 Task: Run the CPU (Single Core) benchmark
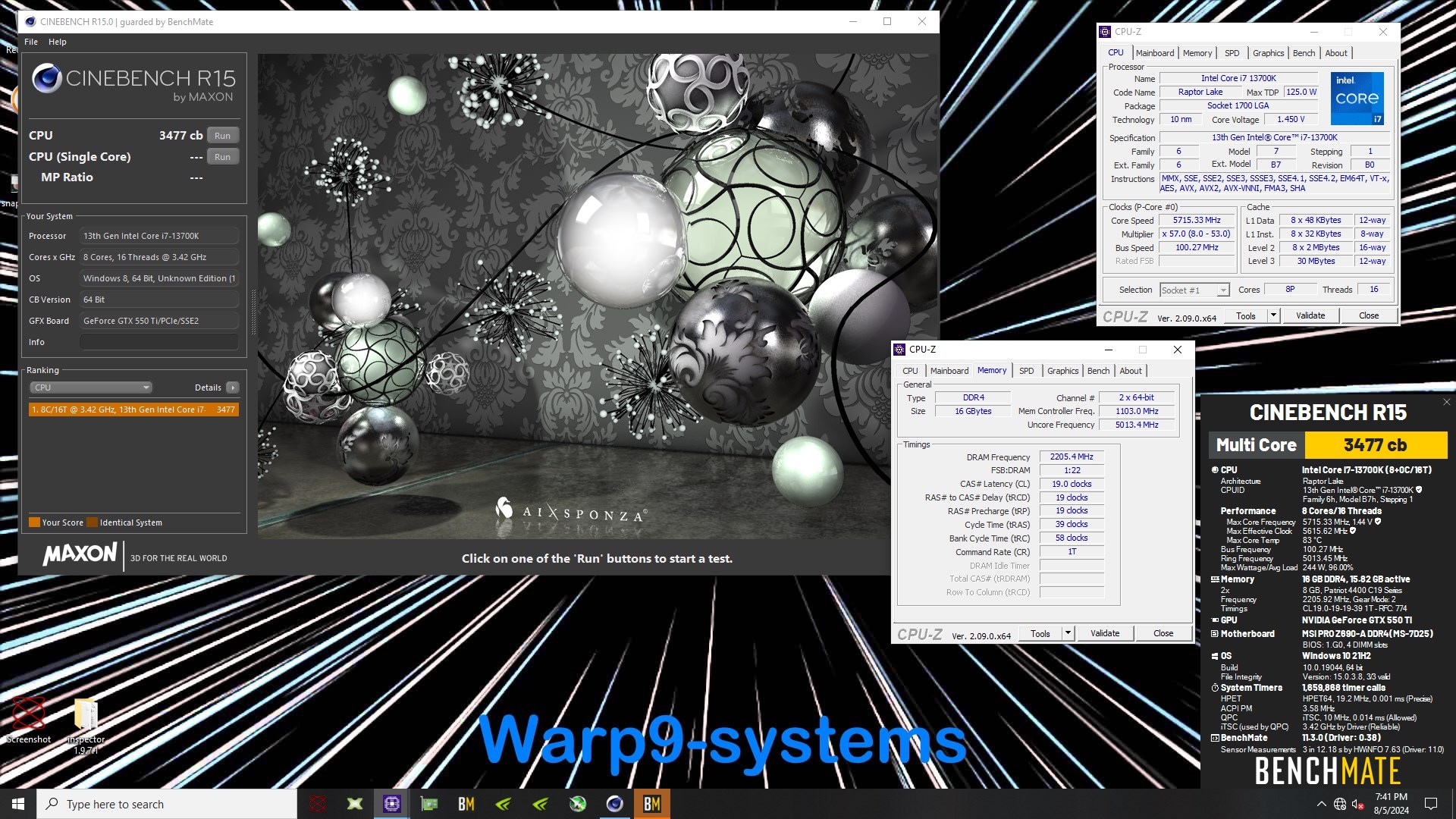click(222, 157)
